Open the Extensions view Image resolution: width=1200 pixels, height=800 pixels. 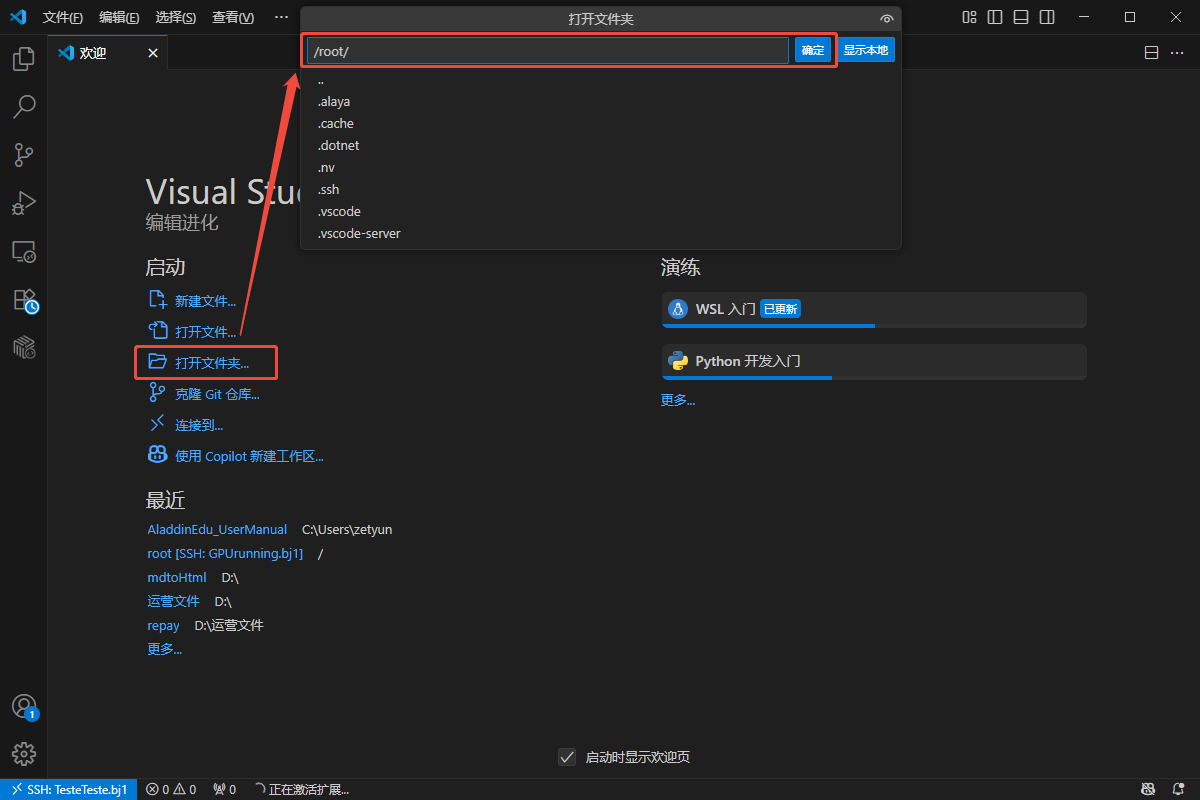pos(24,299)
